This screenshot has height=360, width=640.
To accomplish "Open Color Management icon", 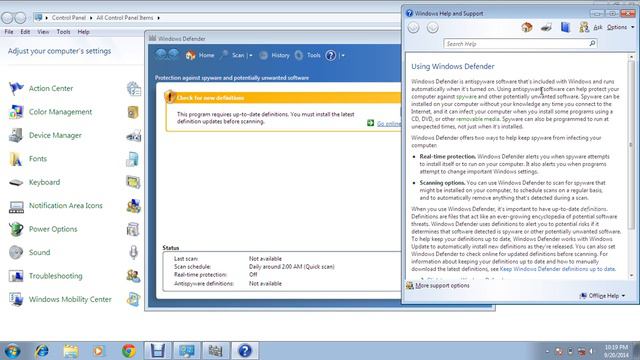I will [16, 112].
